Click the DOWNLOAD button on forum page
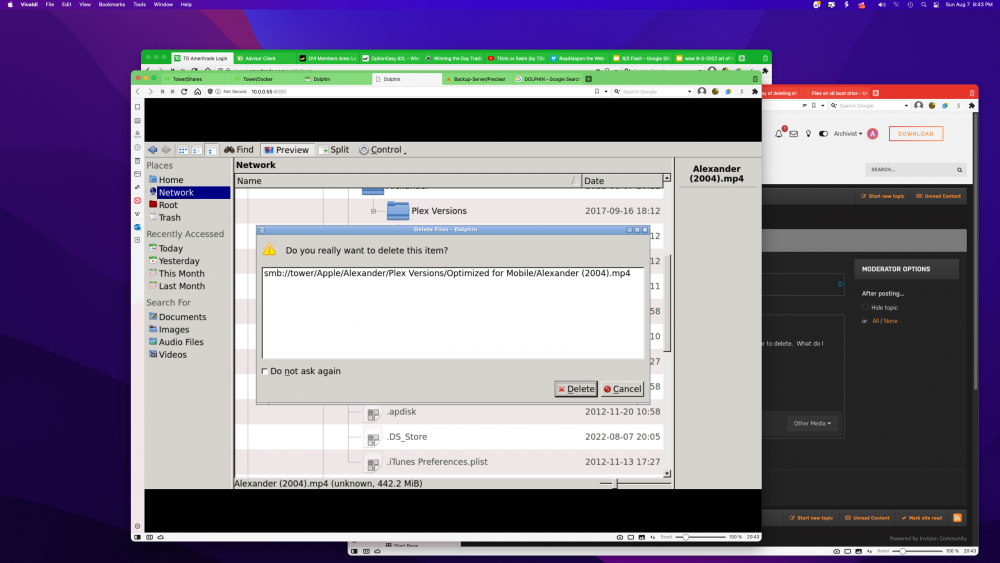 (x=916, y=134)
